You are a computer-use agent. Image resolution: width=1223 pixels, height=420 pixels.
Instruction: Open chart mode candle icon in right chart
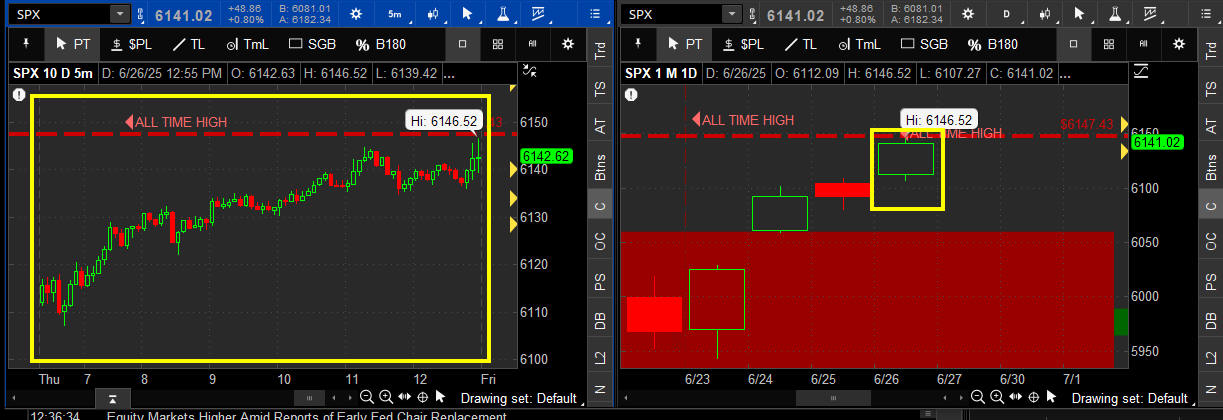pos(1046,14)
